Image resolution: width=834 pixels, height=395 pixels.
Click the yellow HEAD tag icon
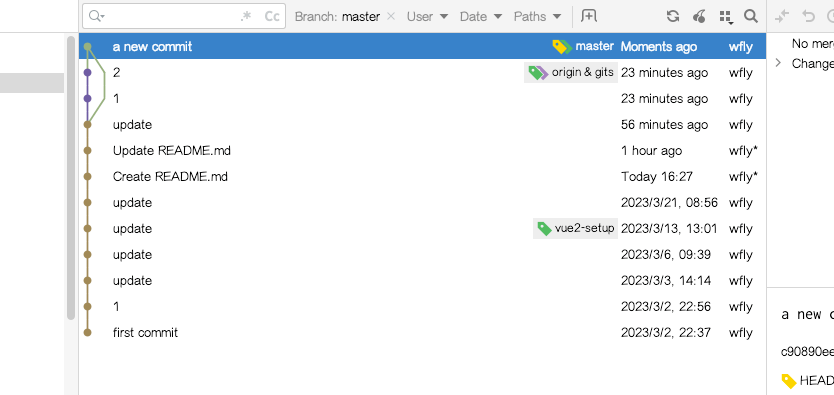coord(789,381)
